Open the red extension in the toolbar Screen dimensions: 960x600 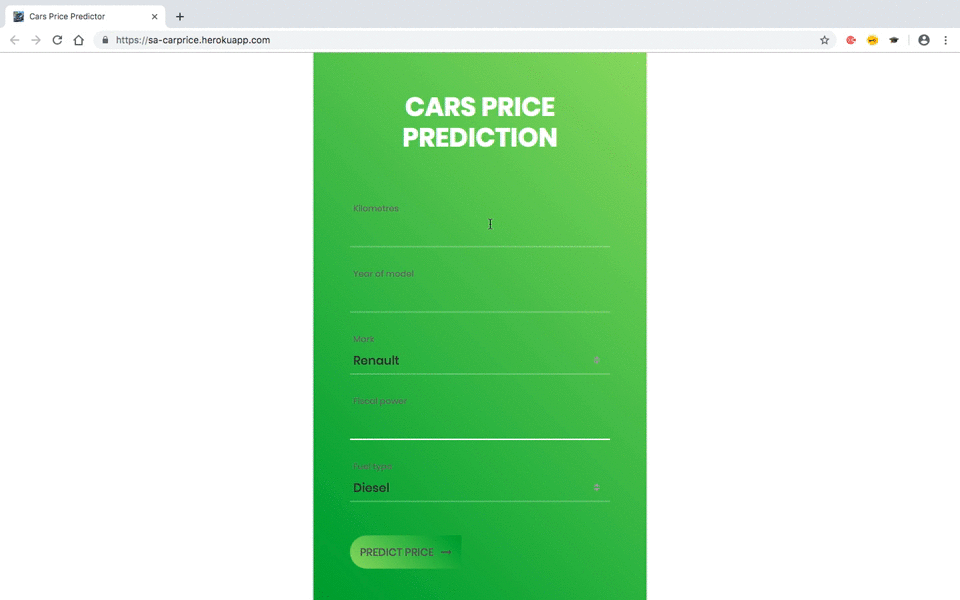850,40
